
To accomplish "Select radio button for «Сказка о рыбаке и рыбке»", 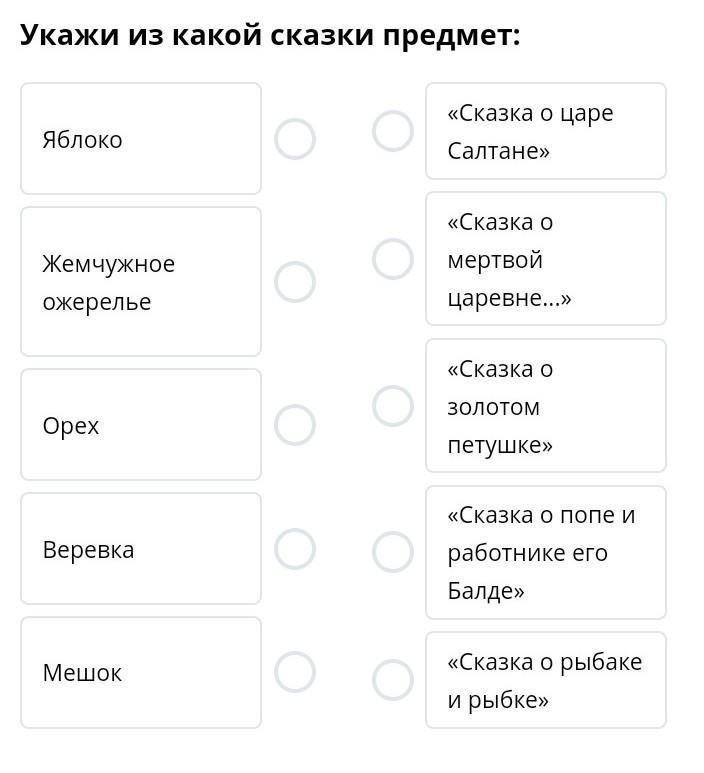I will tap(393, 680).
